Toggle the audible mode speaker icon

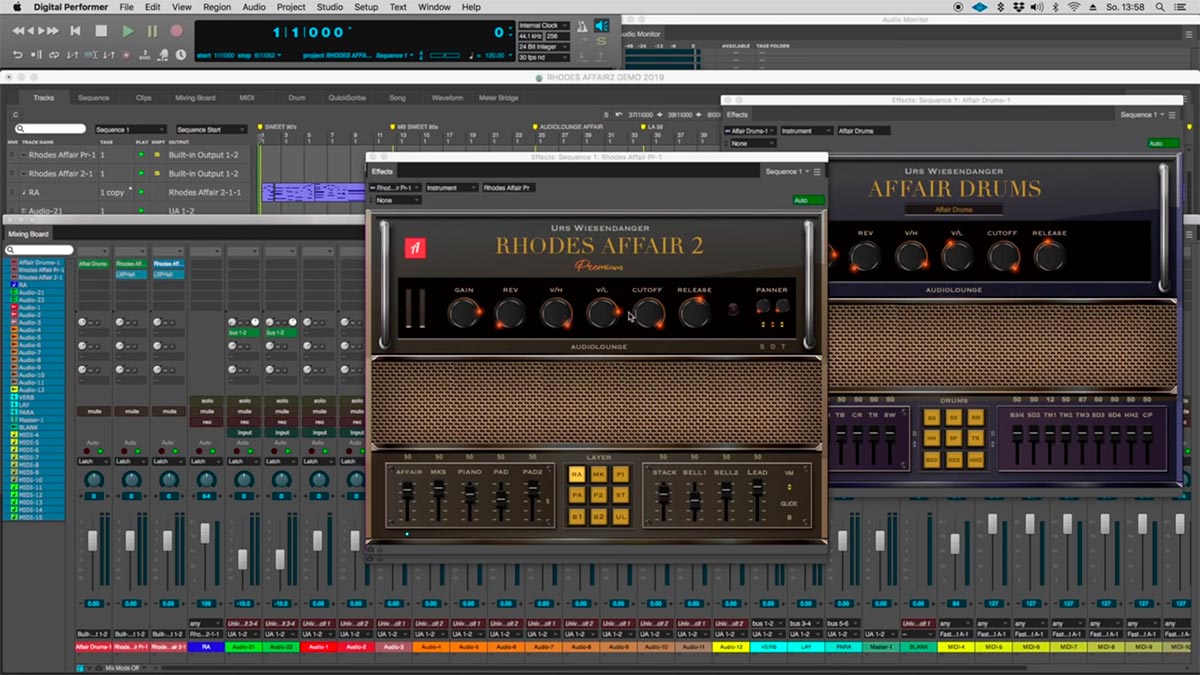602,26
